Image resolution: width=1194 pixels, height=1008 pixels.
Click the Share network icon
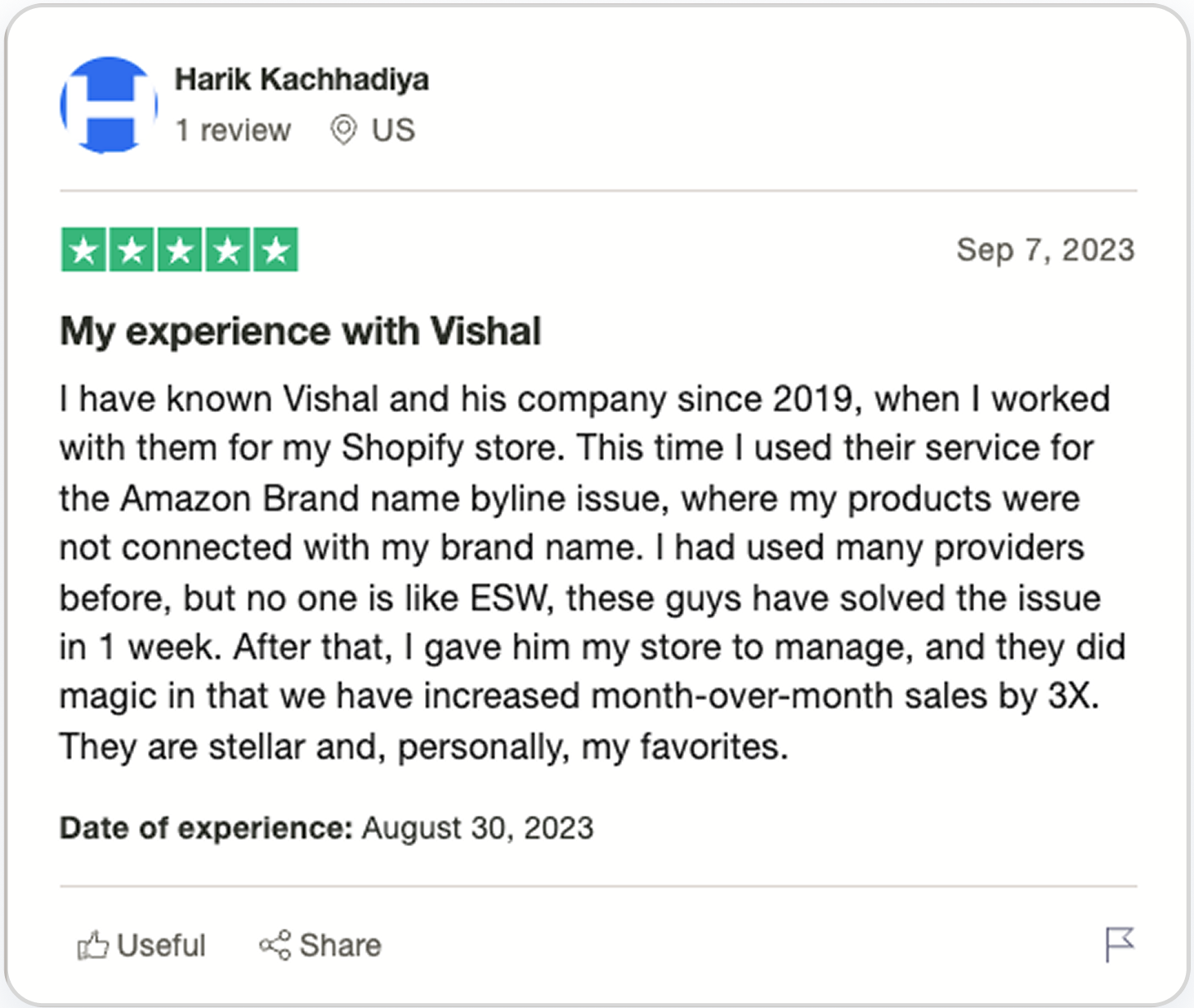[x=275, y=944]
